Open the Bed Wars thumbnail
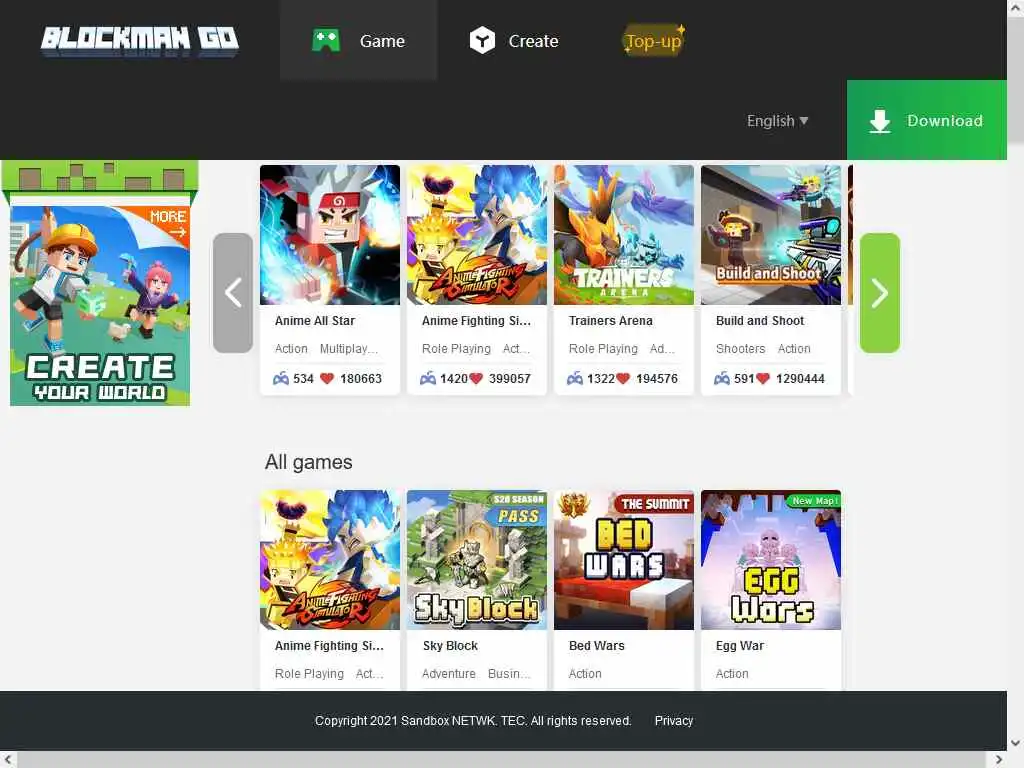 pos(624,560)
